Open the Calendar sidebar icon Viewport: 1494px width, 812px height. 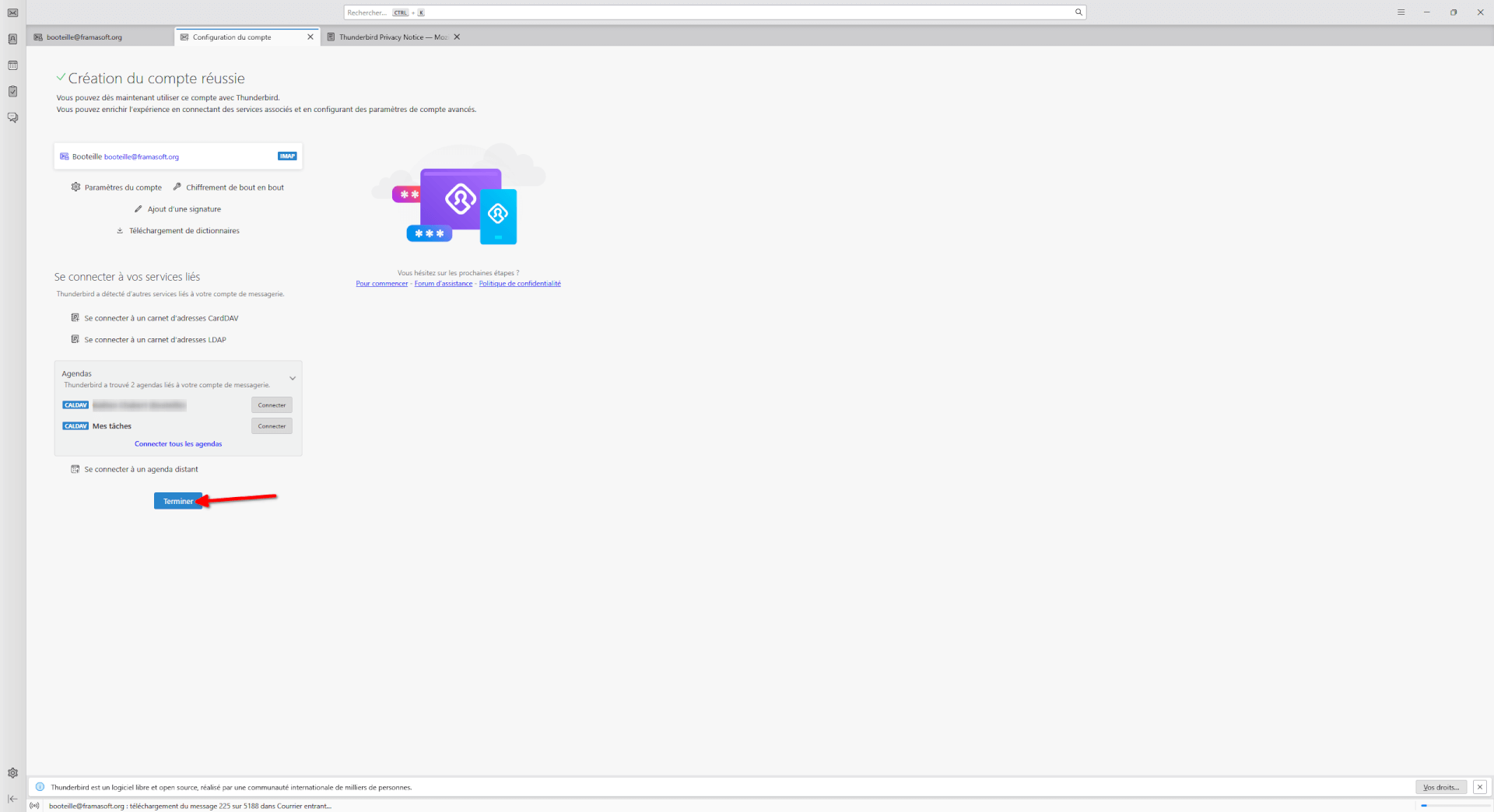(x=12, y=65)
